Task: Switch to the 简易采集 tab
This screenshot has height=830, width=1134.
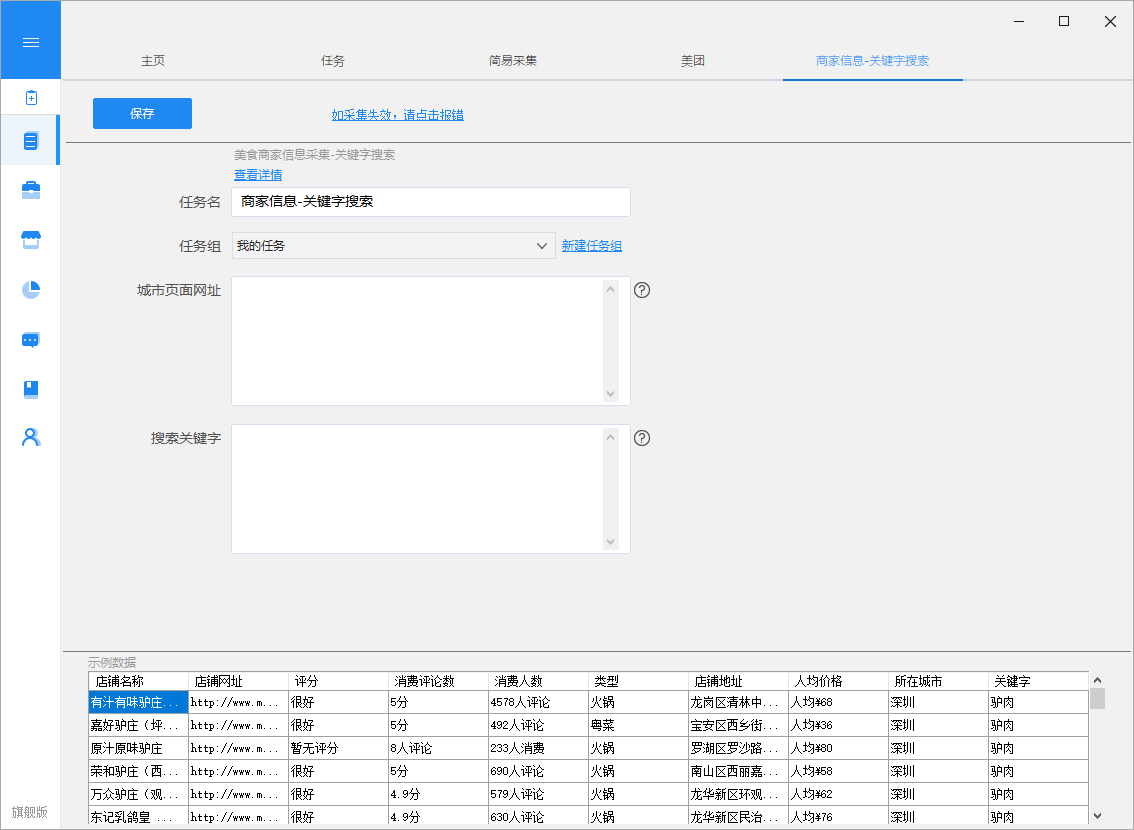Action: [513, 61]
